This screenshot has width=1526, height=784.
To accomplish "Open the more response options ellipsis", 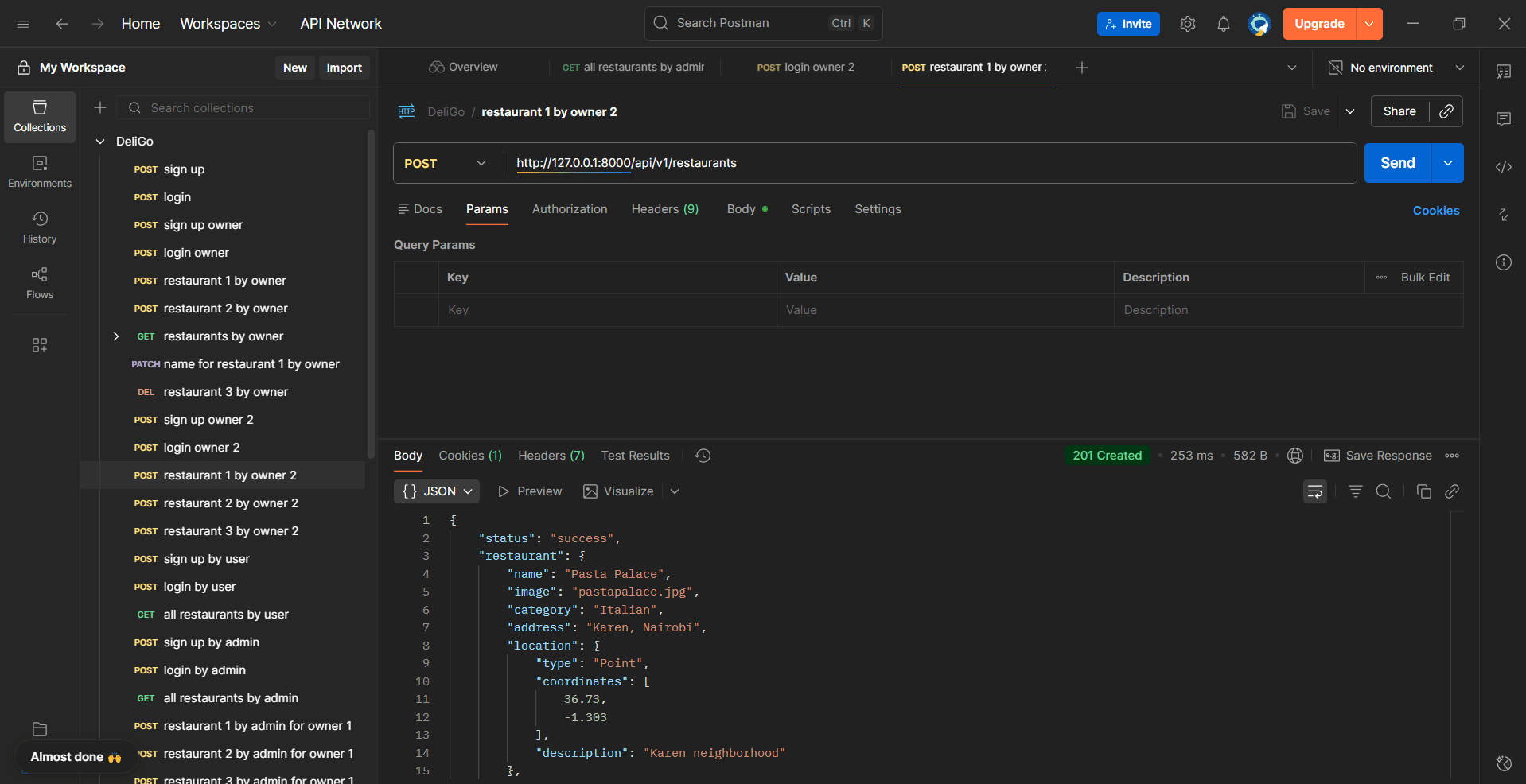I will click(1452, 456).
